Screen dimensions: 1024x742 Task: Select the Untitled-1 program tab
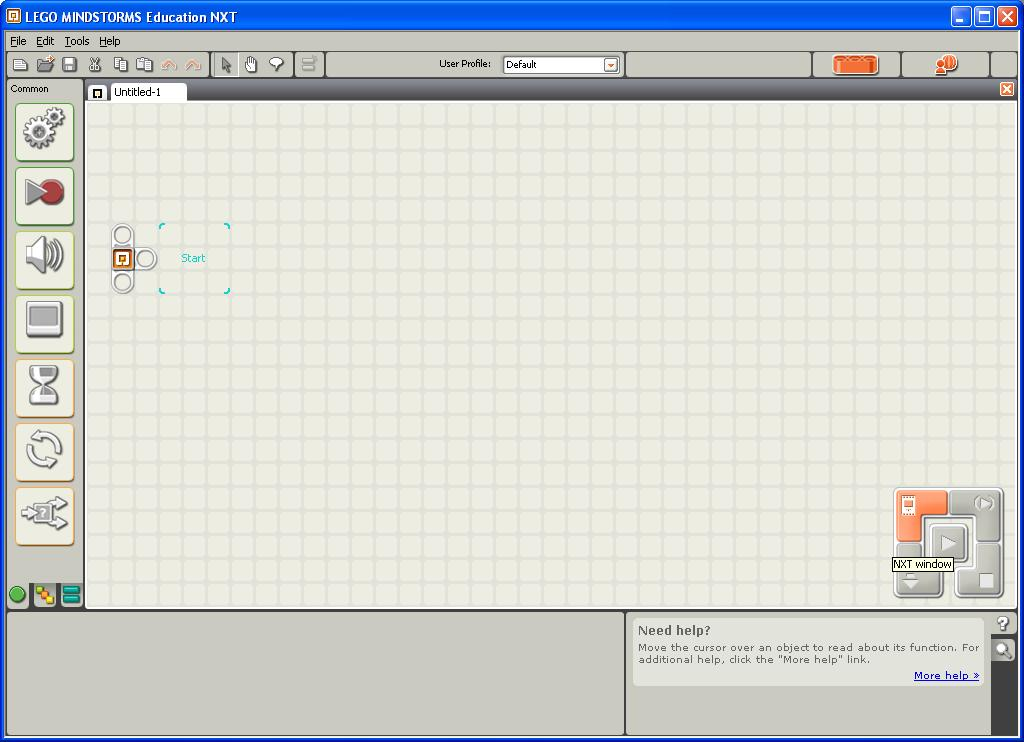(x=137, y=92)
